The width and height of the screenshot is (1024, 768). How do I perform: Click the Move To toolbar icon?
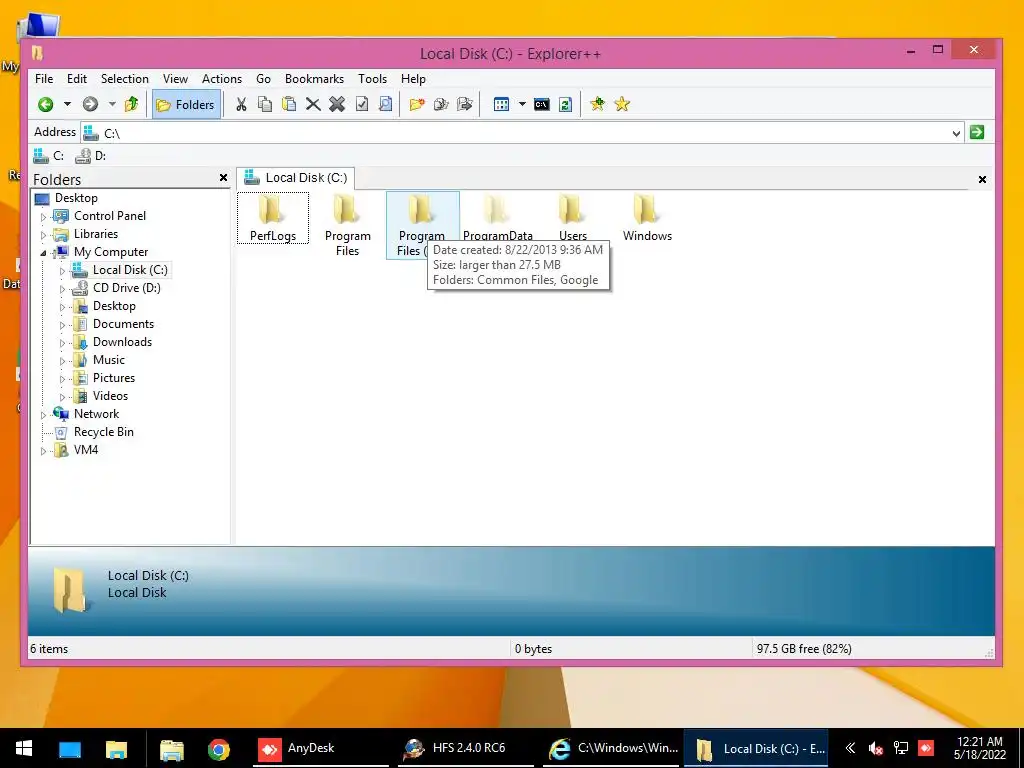point(464,104)
